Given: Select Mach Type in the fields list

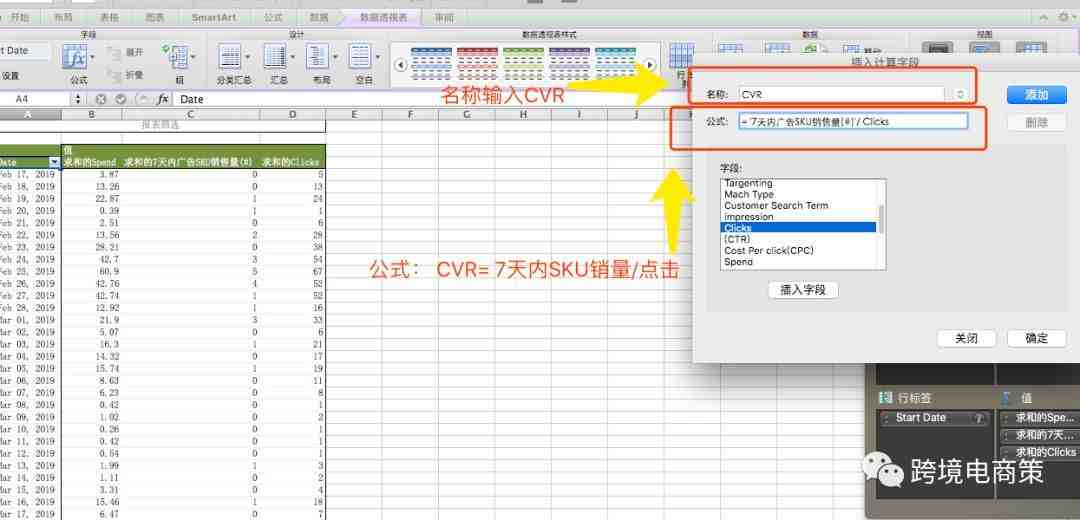Looking at the screenshot, I should (x=749, y=195).
